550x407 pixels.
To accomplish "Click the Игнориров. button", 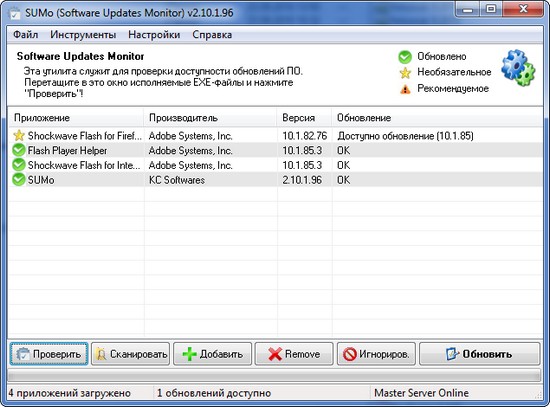I will point(376,354).
